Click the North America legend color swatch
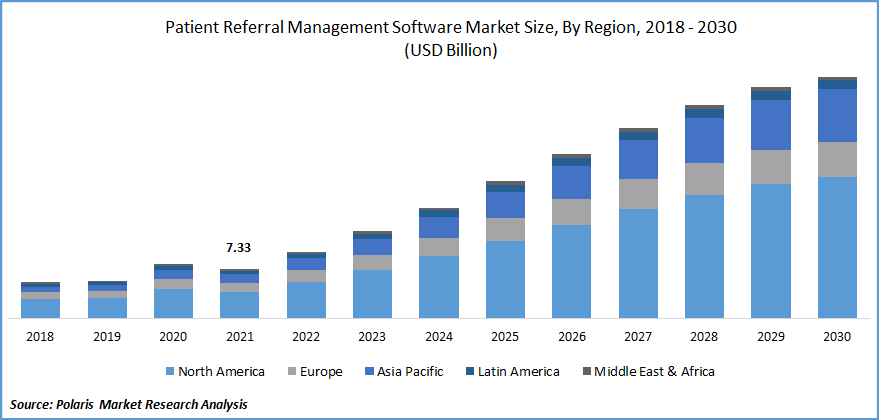The width and height of the screenshot is (879, 420). coord(168,371)
